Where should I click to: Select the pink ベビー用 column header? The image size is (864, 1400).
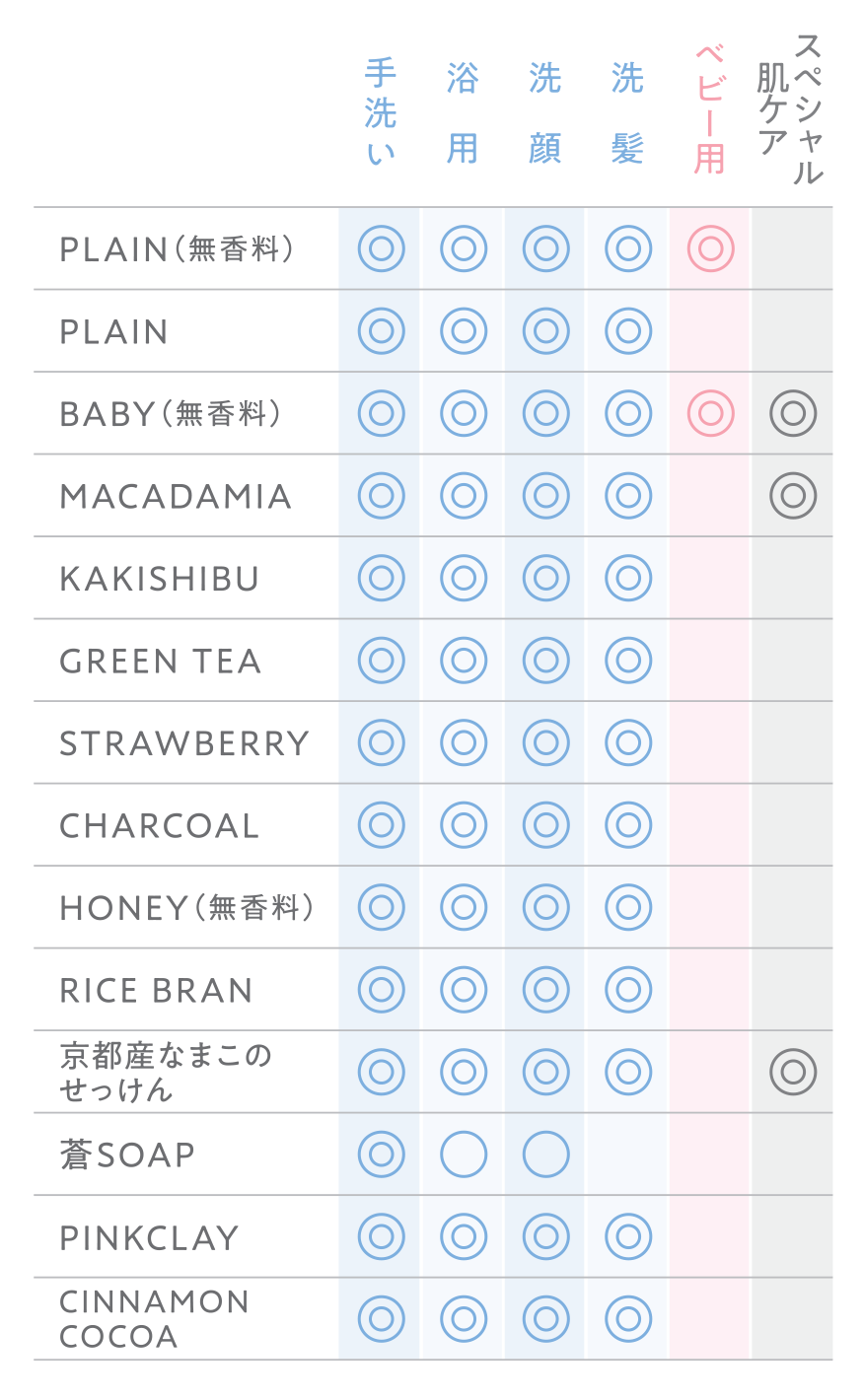[710, 110]
